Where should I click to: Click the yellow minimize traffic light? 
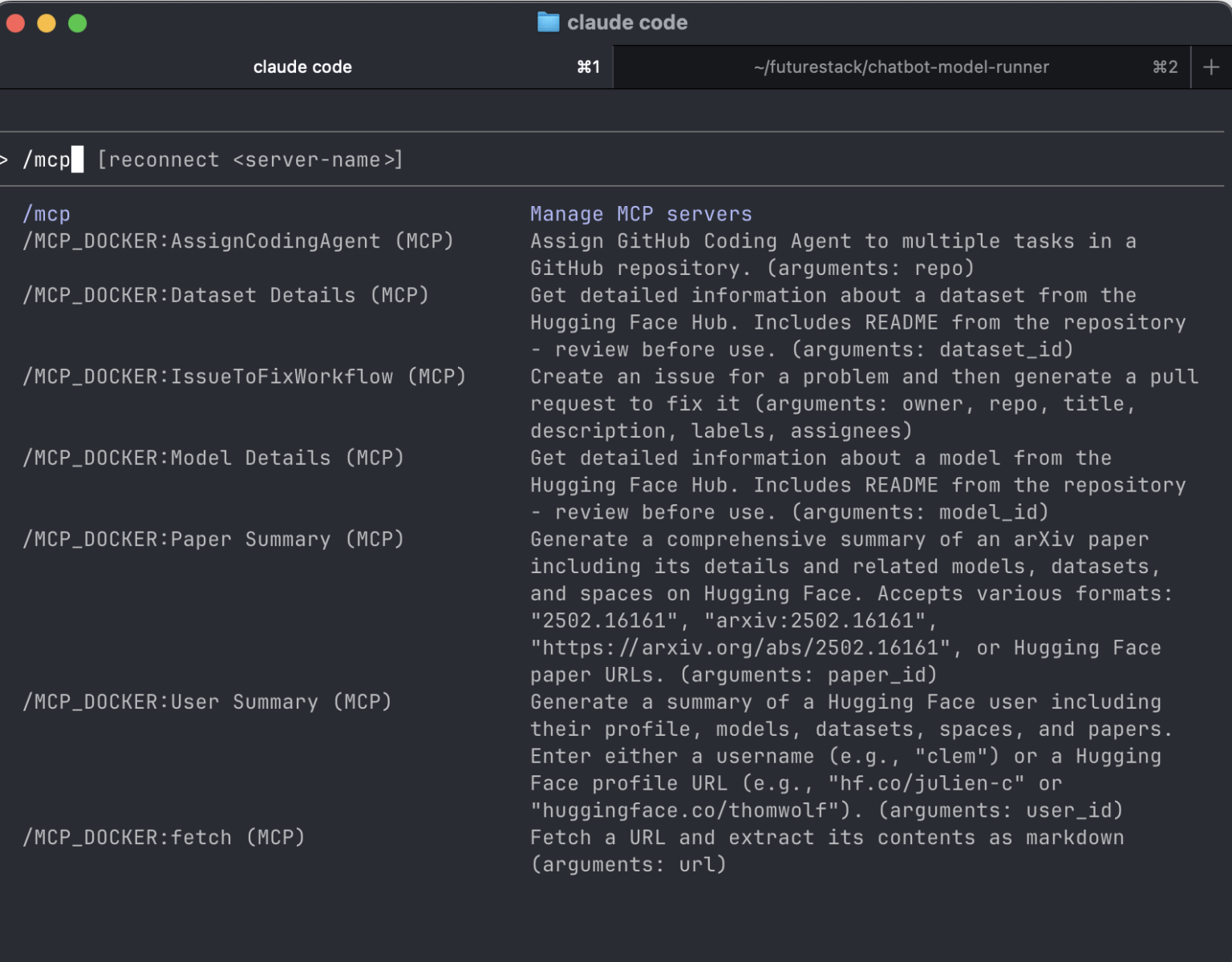[x=47, y=24]
